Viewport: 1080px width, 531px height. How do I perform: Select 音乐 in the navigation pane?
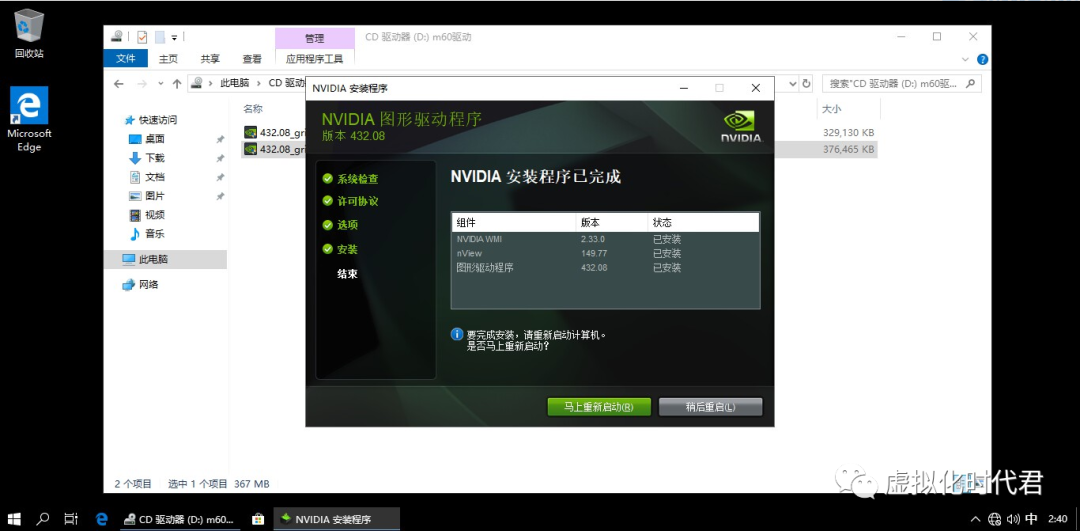tap(154, 233)
